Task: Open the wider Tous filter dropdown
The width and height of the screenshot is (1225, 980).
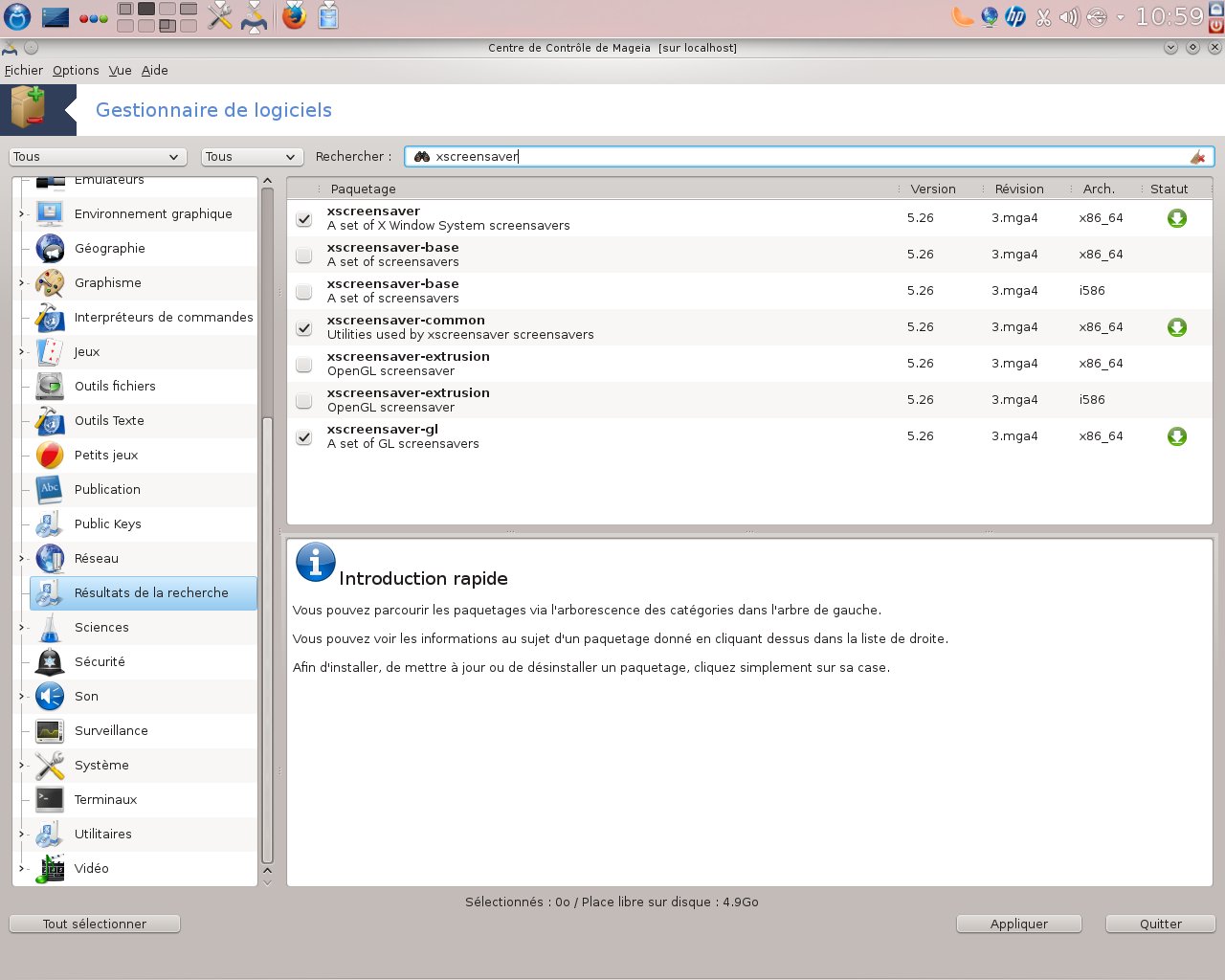Action: click(98, 157)
